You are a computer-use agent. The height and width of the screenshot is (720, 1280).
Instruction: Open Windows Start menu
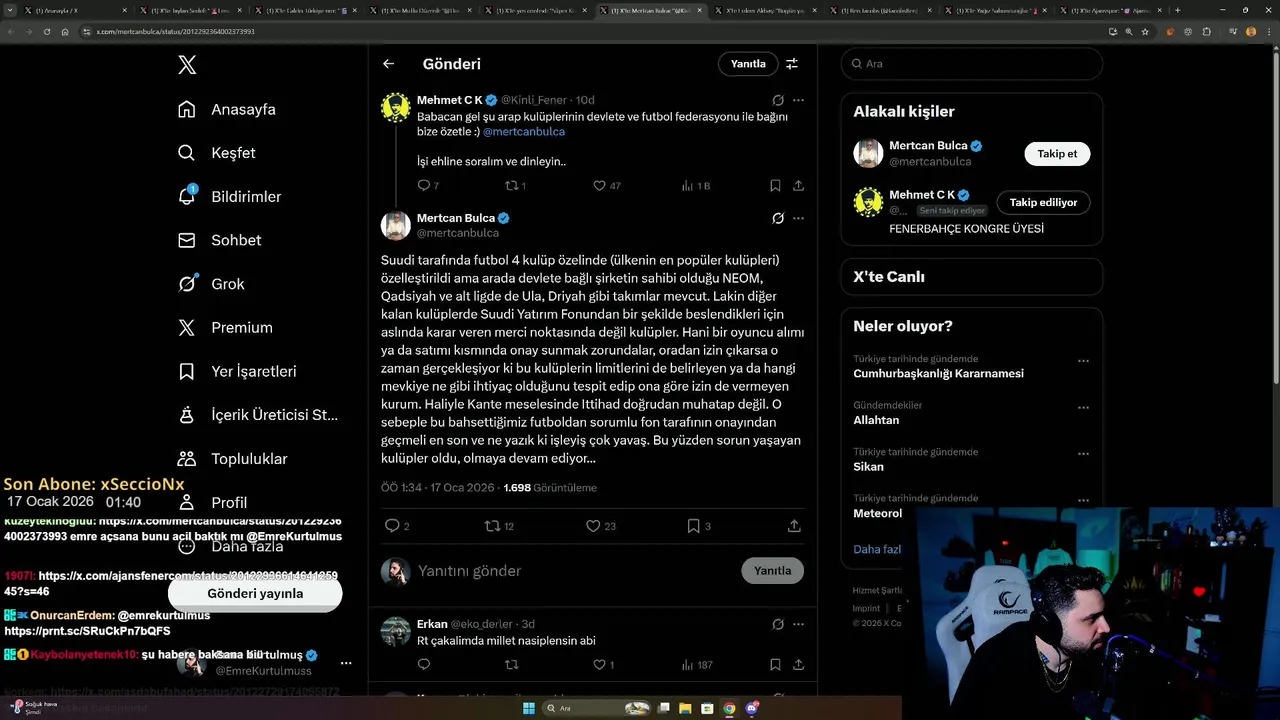coord(529,708)
